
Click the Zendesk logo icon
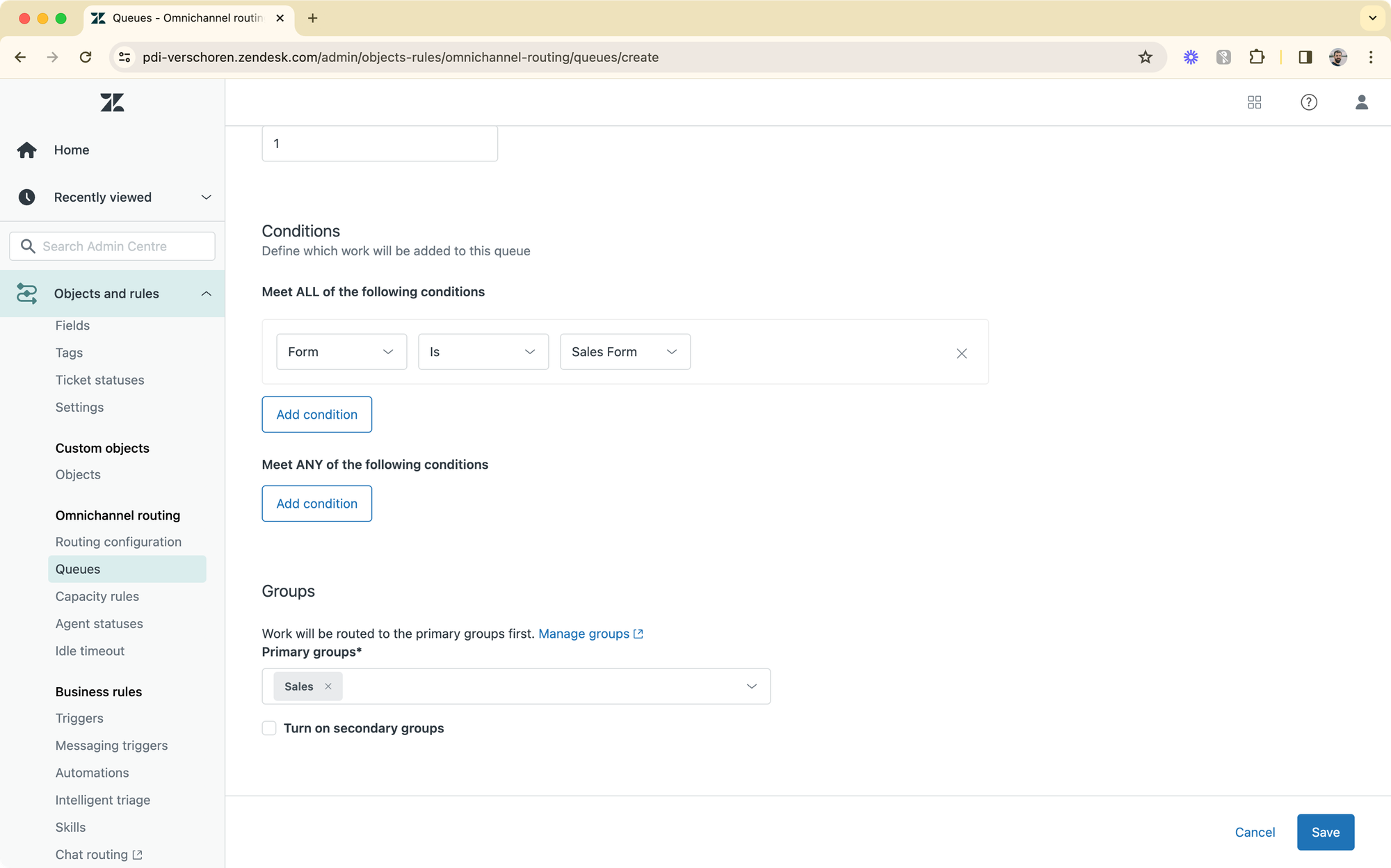[x=112, y=103]
